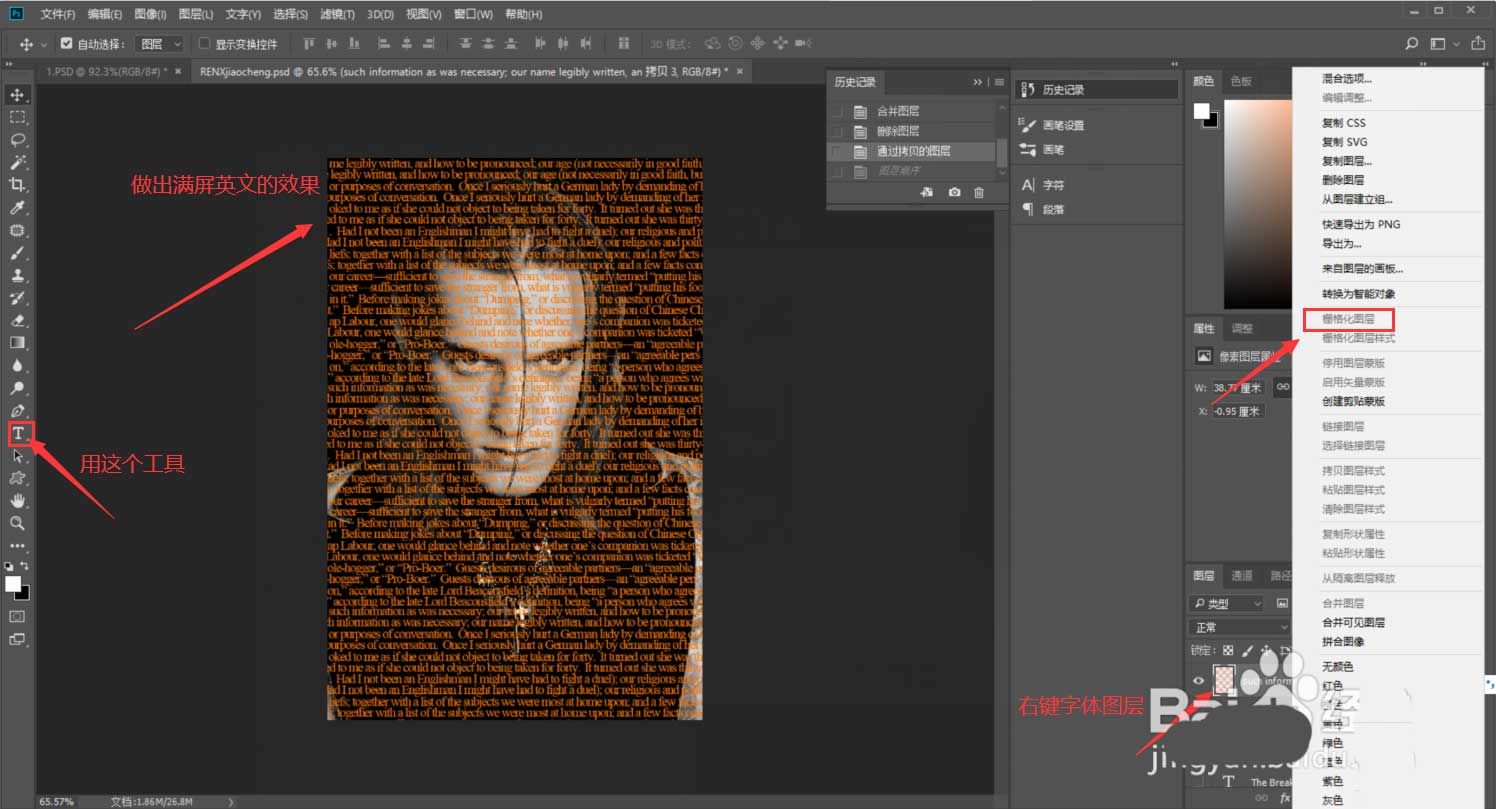Select the Eraser tool
The width and height of the screenshot is (1496, 809).
(x=18, y=320)
